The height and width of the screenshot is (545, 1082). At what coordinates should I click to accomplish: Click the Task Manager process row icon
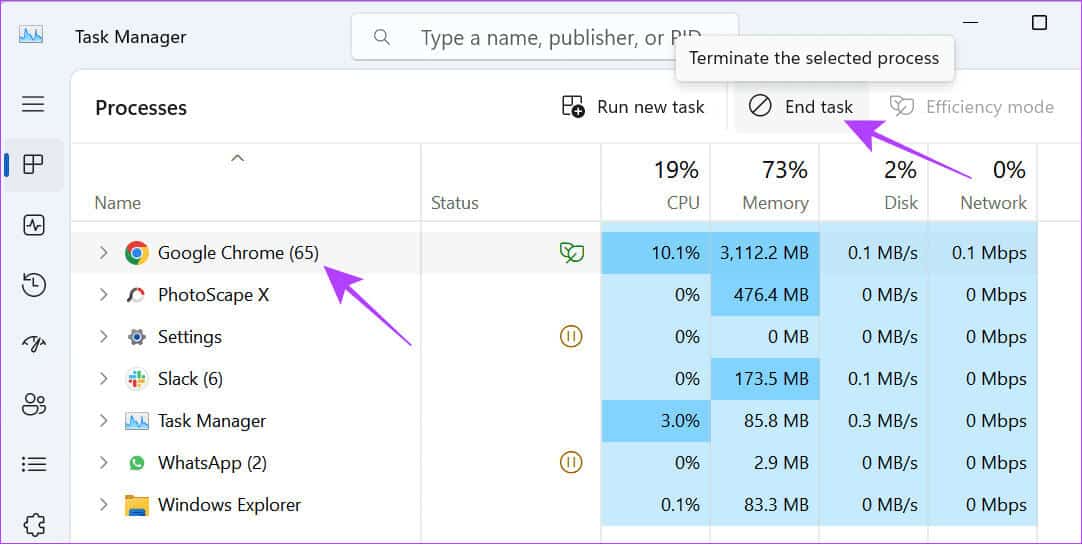click(x=137, y=421)
